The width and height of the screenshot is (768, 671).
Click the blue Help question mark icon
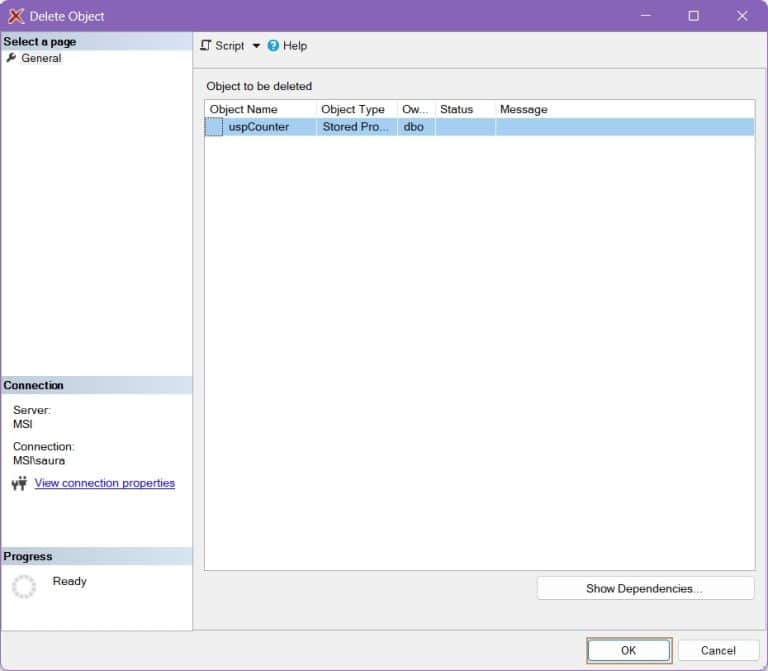[x=273, y=46]
